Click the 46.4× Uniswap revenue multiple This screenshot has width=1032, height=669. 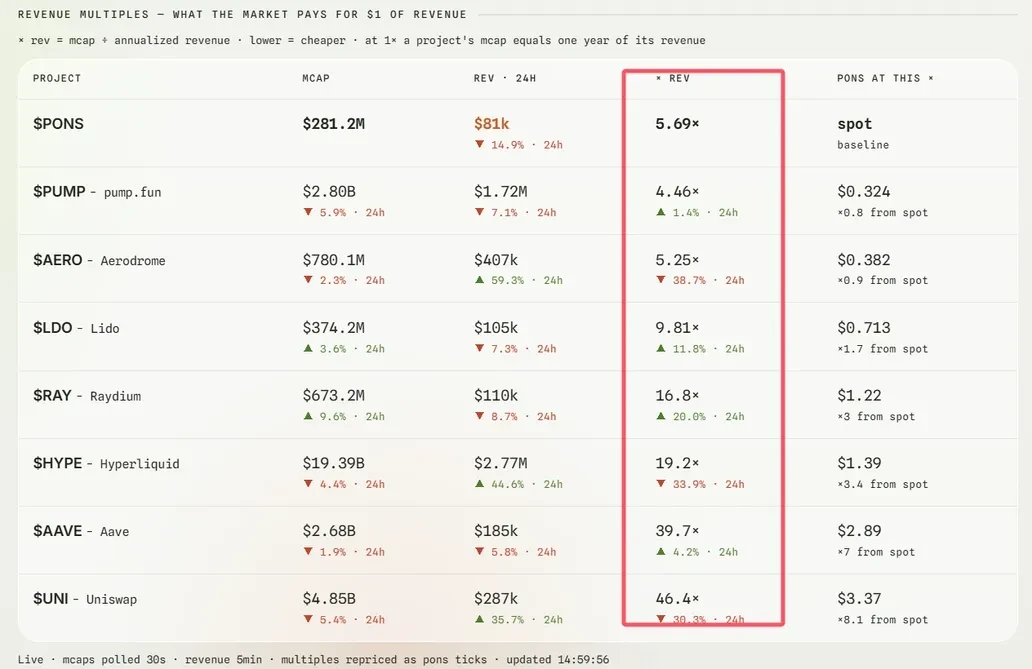(x=677, y=599)
